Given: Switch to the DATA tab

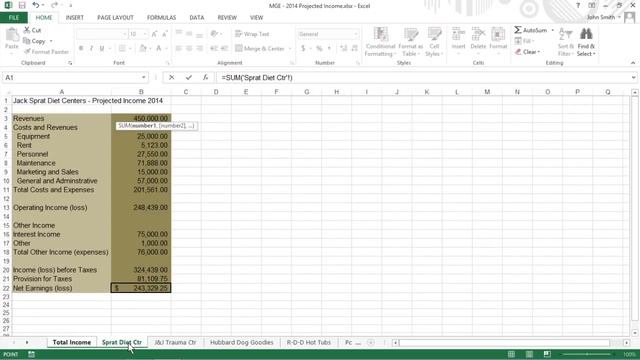Looking at the screenshot, I should tap(197, 18).
